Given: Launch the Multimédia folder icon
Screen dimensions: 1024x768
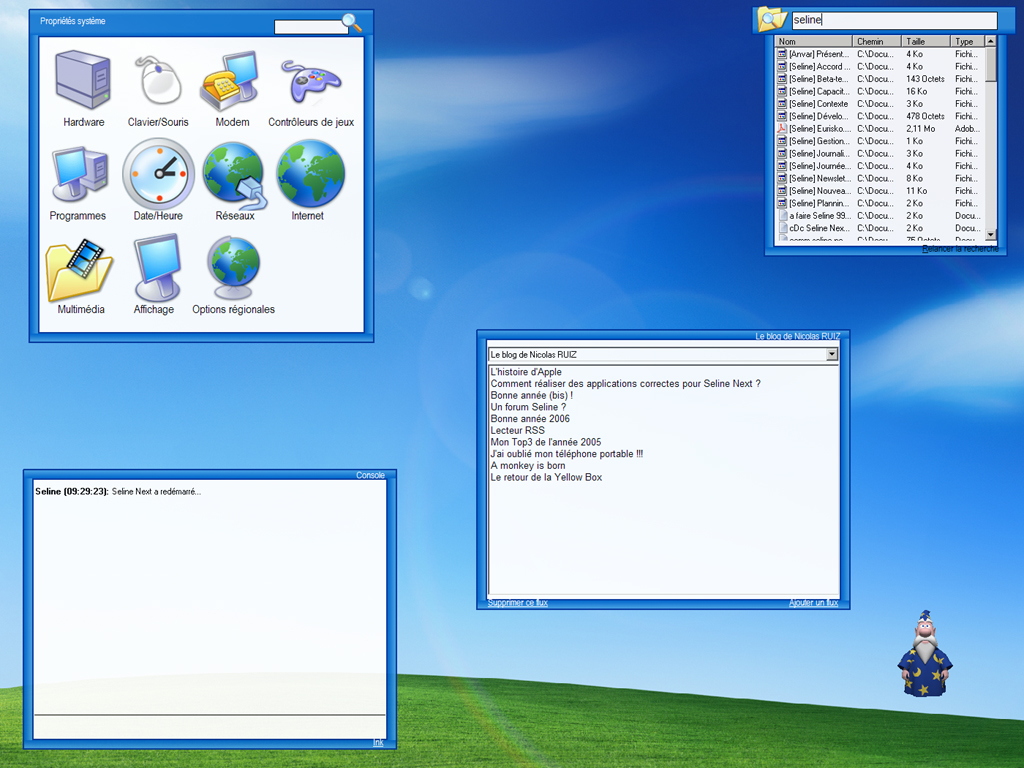Looking at the screenshot, I should click(81, 269).
